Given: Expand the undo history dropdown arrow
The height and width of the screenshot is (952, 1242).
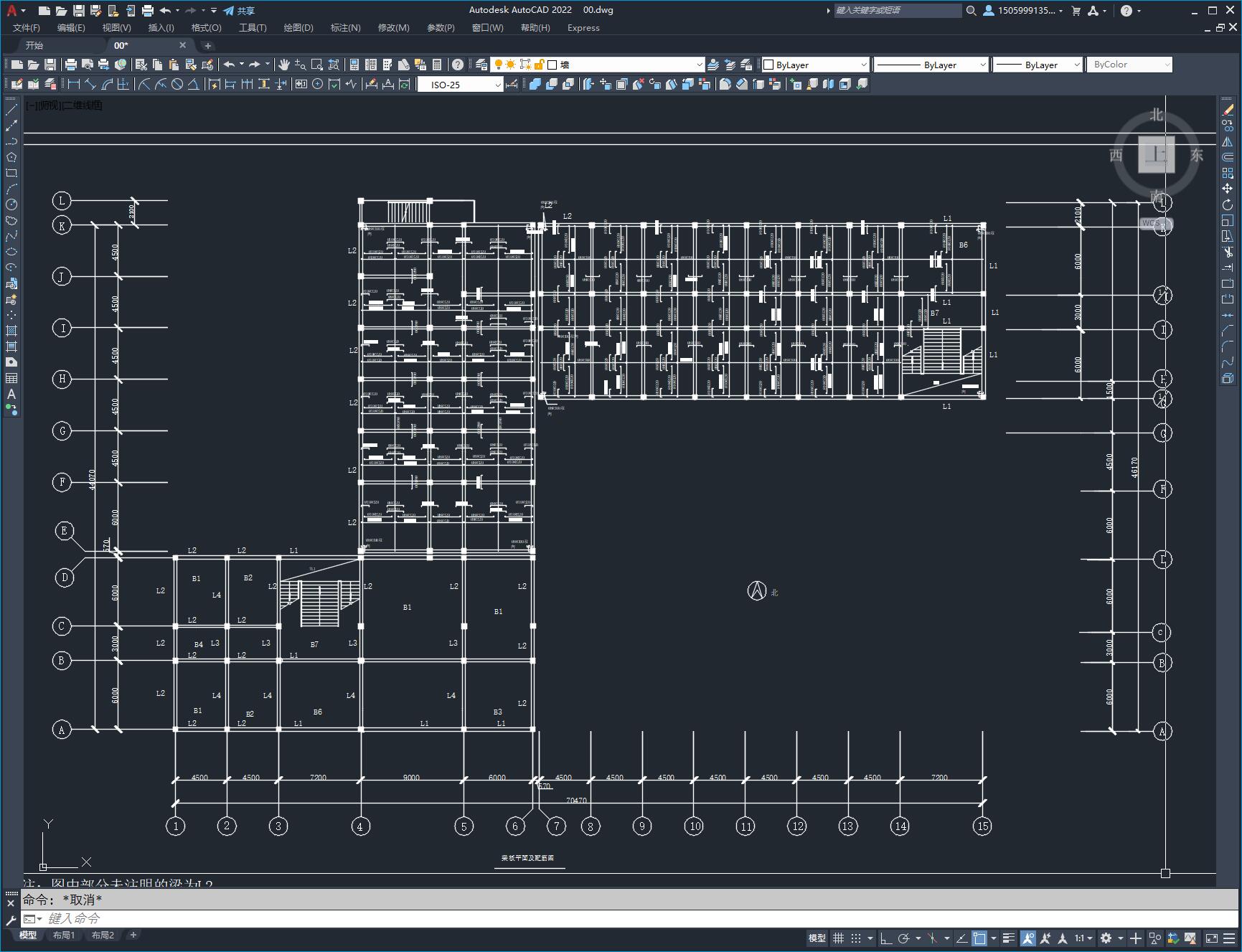Looking at the screenshot, I should [x=241, y=65].
